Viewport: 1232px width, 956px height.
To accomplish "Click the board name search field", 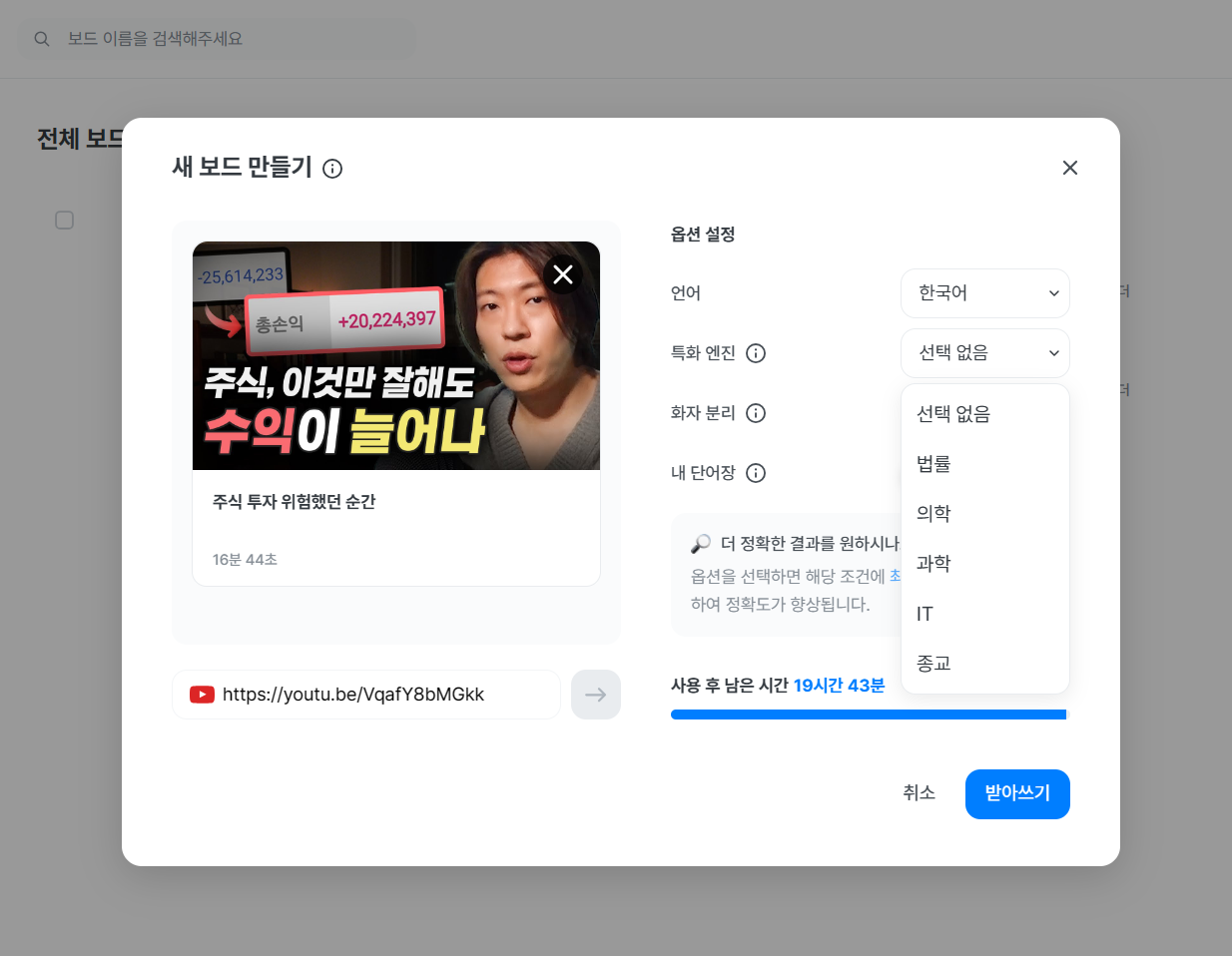I will click(x=219, y=39).
